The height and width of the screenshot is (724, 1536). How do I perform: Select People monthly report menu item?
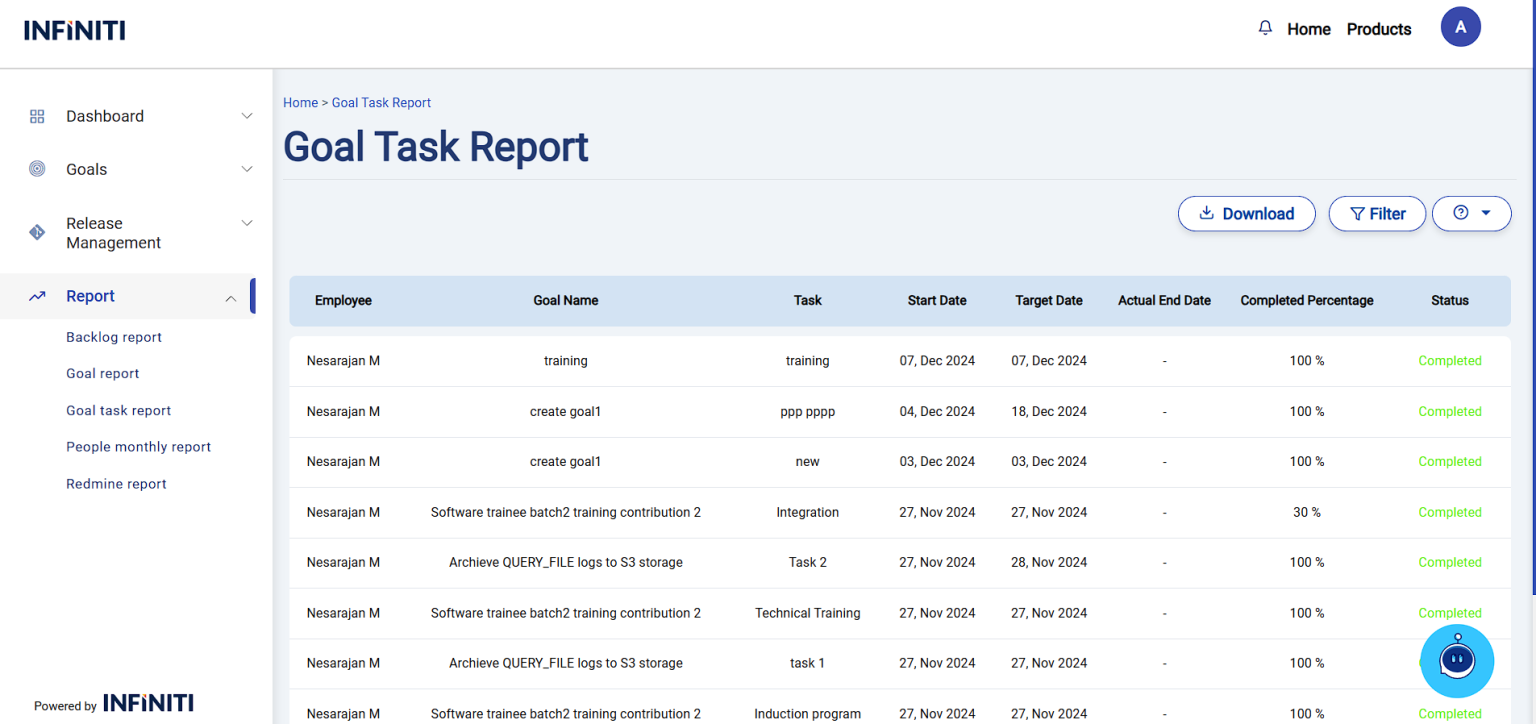138,447
